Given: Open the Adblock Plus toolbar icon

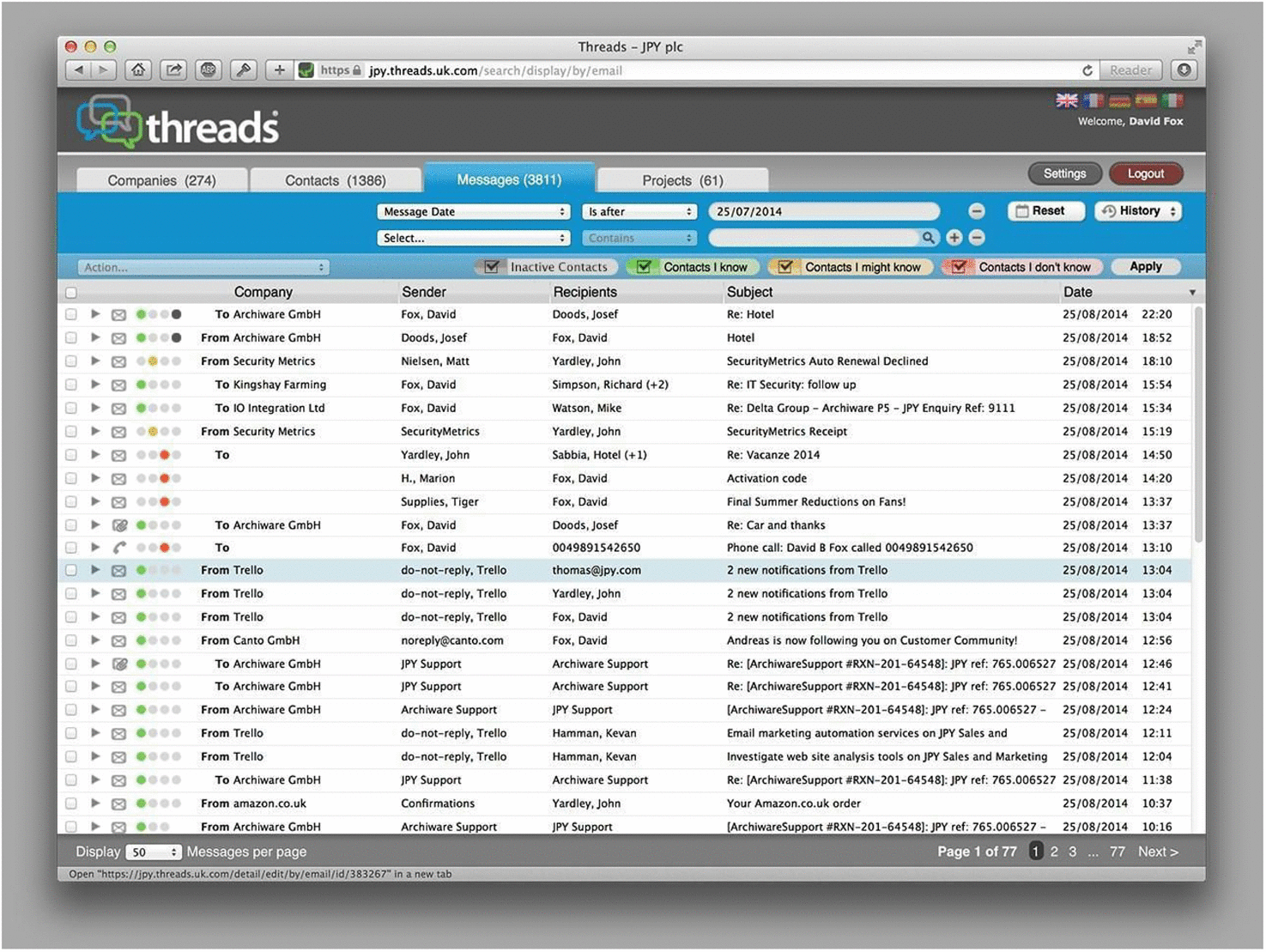Looking at the screenshot, I should coord(209,70).
